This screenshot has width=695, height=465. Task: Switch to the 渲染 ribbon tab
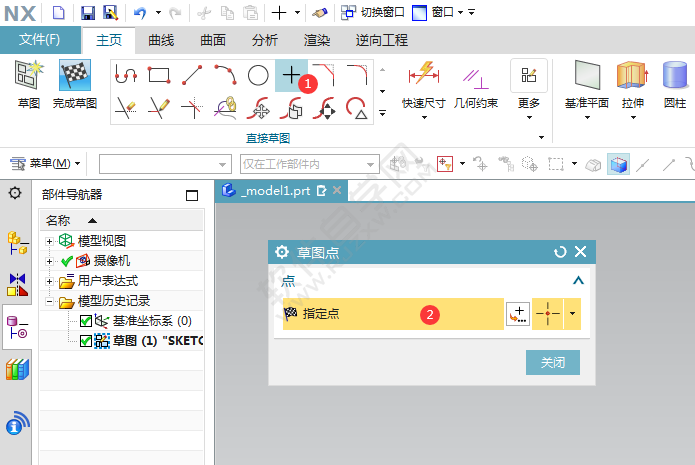[x=317, y=40]
